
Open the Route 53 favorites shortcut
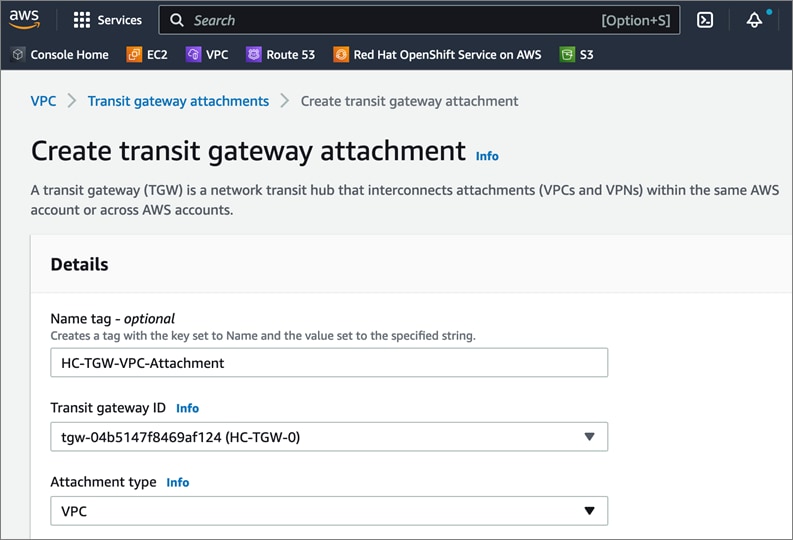pos(281,55)
